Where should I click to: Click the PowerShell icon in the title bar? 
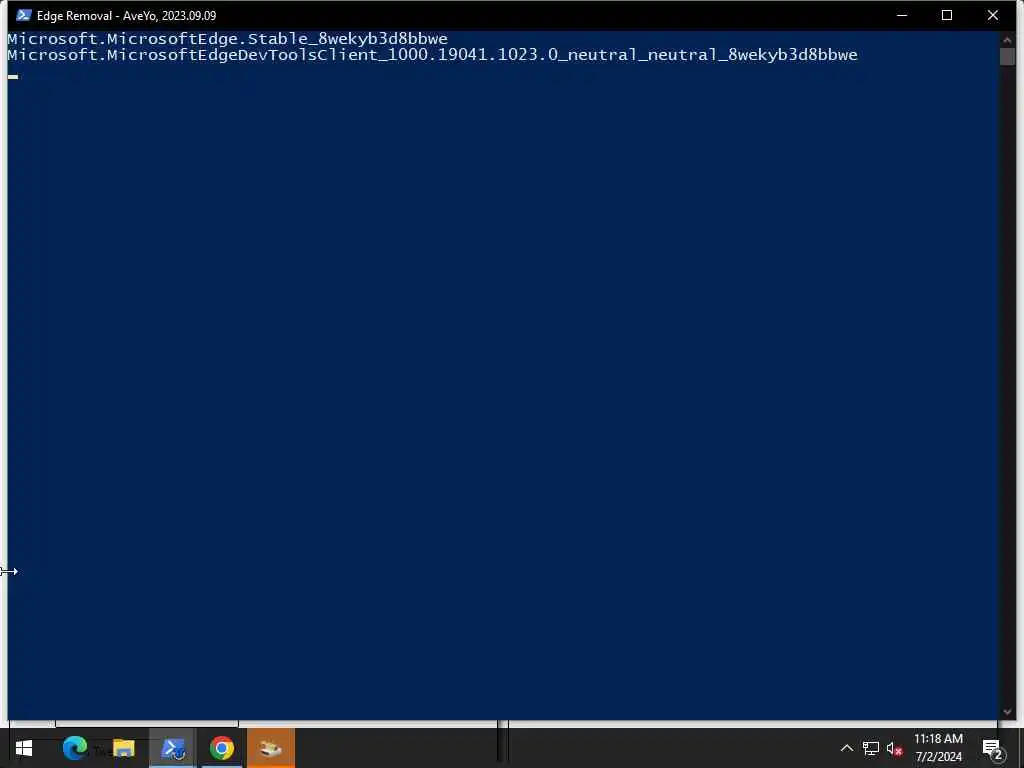(x=24, y=15)
